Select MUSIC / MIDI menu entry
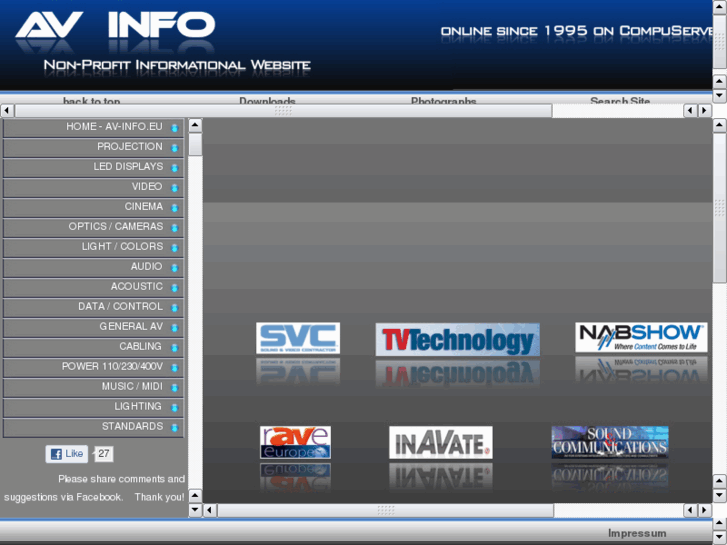This screenshot has height=545, width=727. [x=93, y=387]
